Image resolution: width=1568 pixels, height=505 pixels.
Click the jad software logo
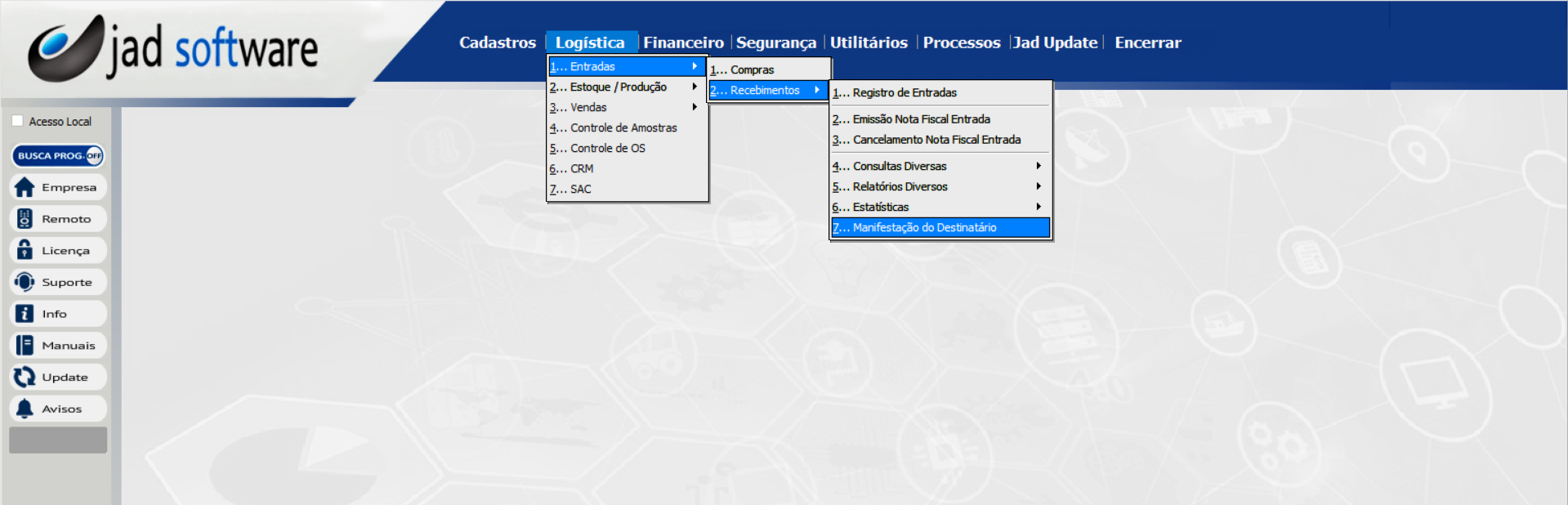tap(173, 49)
